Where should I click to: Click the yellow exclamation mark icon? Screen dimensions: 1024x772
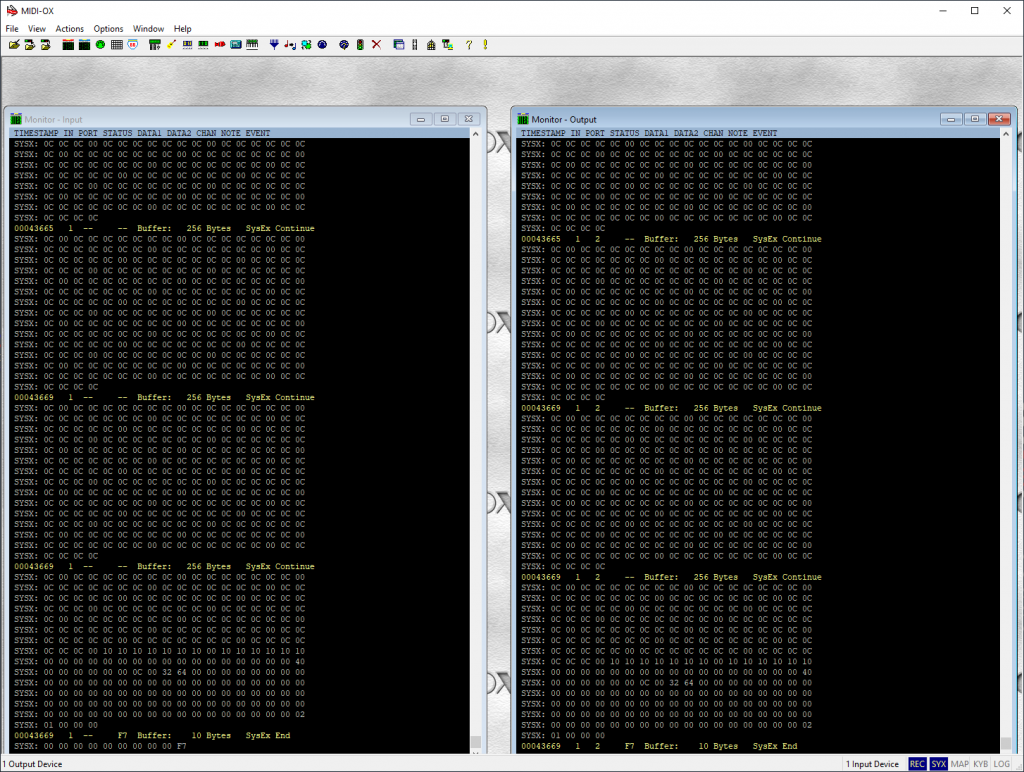pos(485,45)
